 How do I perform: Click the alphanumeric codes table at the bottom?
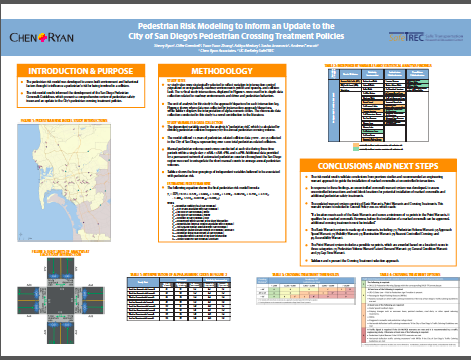tap(179, 299)
